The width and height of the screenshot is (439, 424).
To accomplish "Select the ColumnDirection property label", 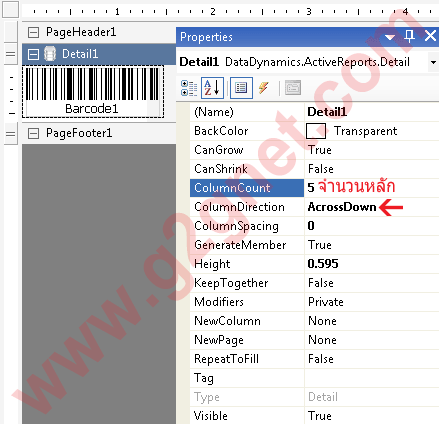I will click(x=239, y=207).
